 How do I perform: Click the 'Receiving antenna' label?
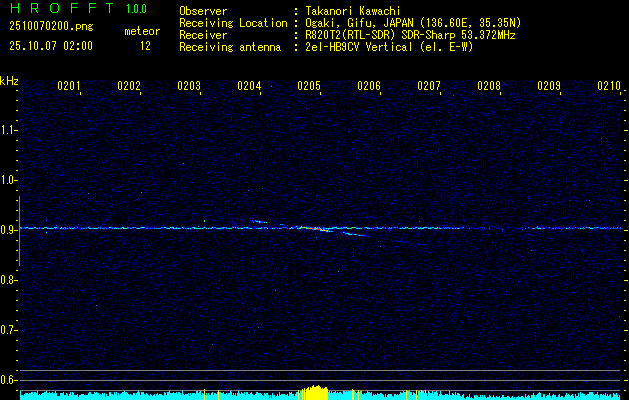[x=230, y=47]
